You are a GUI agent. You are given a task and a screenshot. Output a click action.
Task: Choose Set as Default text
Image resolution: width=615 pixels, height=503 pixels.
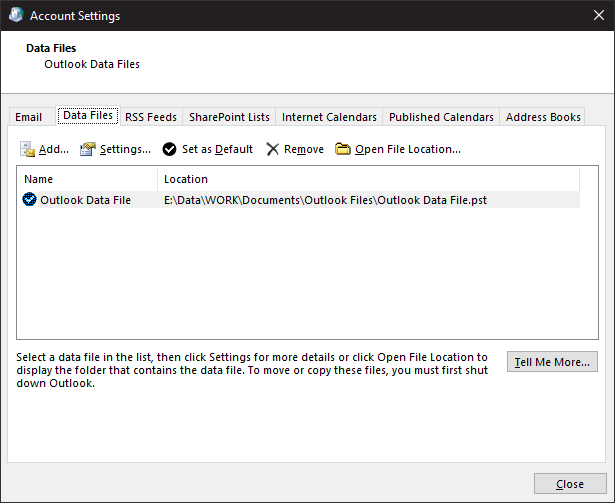tap(217, 149)
